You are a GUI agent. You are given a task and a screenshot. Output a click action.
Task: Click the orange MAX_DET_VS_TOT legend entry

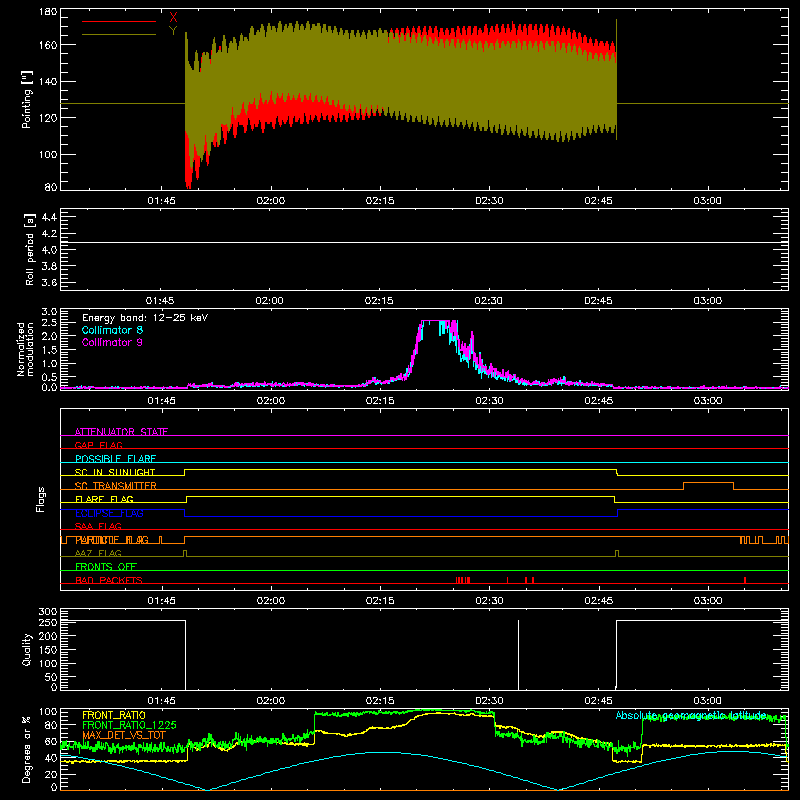click(123, 735)
